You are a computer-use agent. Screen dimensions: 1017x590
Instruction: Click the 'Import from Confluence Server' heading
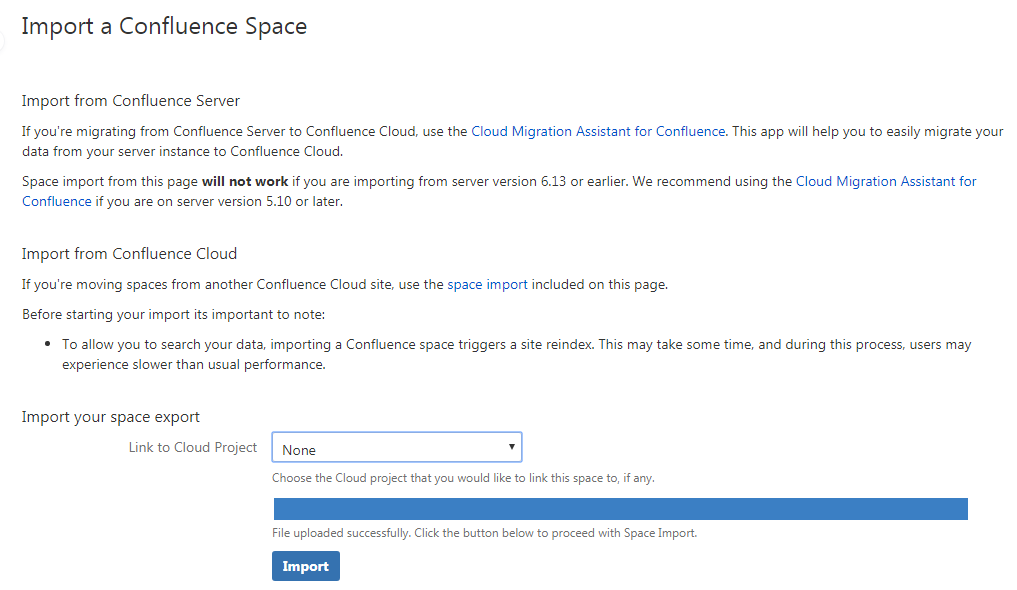[131, 101]
